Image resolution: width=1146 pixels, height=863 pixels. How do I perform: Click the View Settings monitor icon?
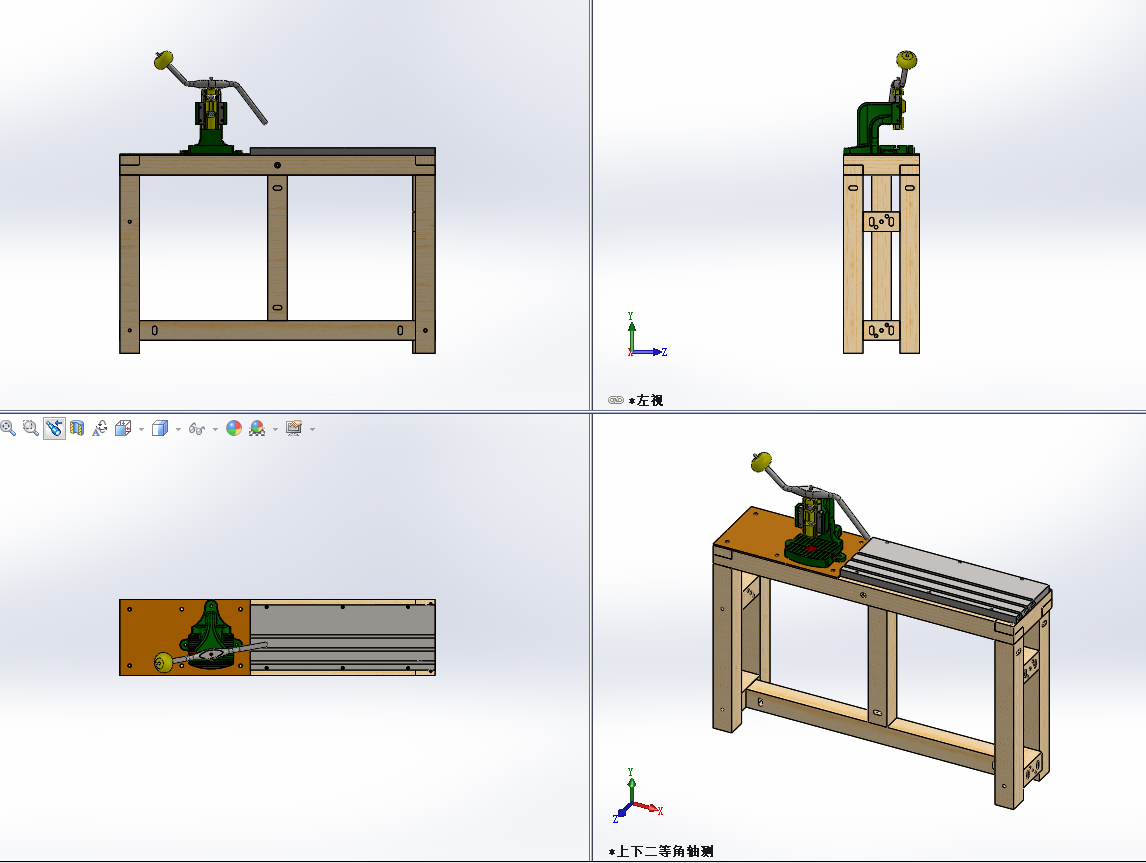tap(294, 428)
